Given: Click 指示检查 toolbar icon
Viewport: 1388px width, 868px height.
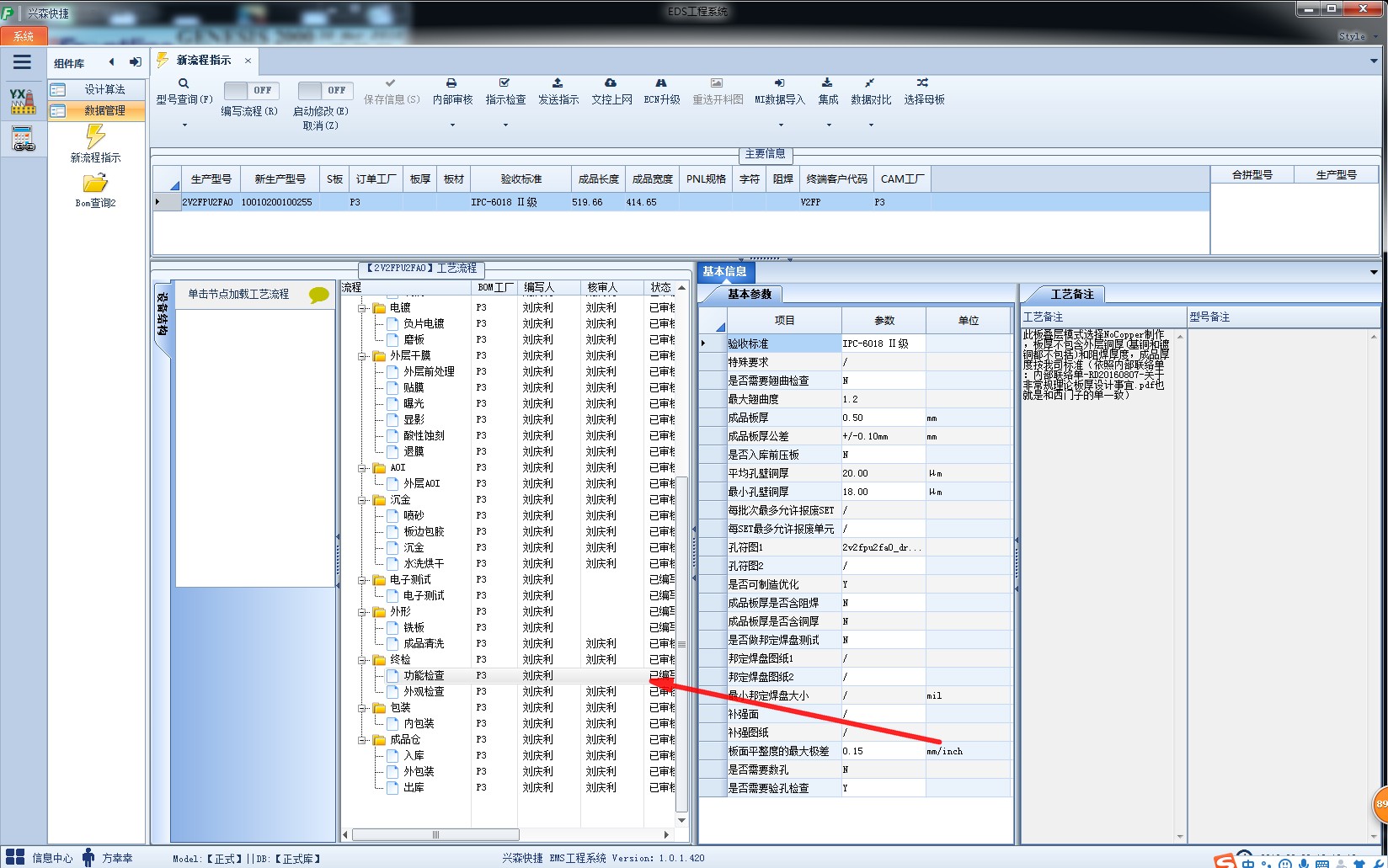Looking at the screenshot, I should pyautogui.click(x=504, y=83).
